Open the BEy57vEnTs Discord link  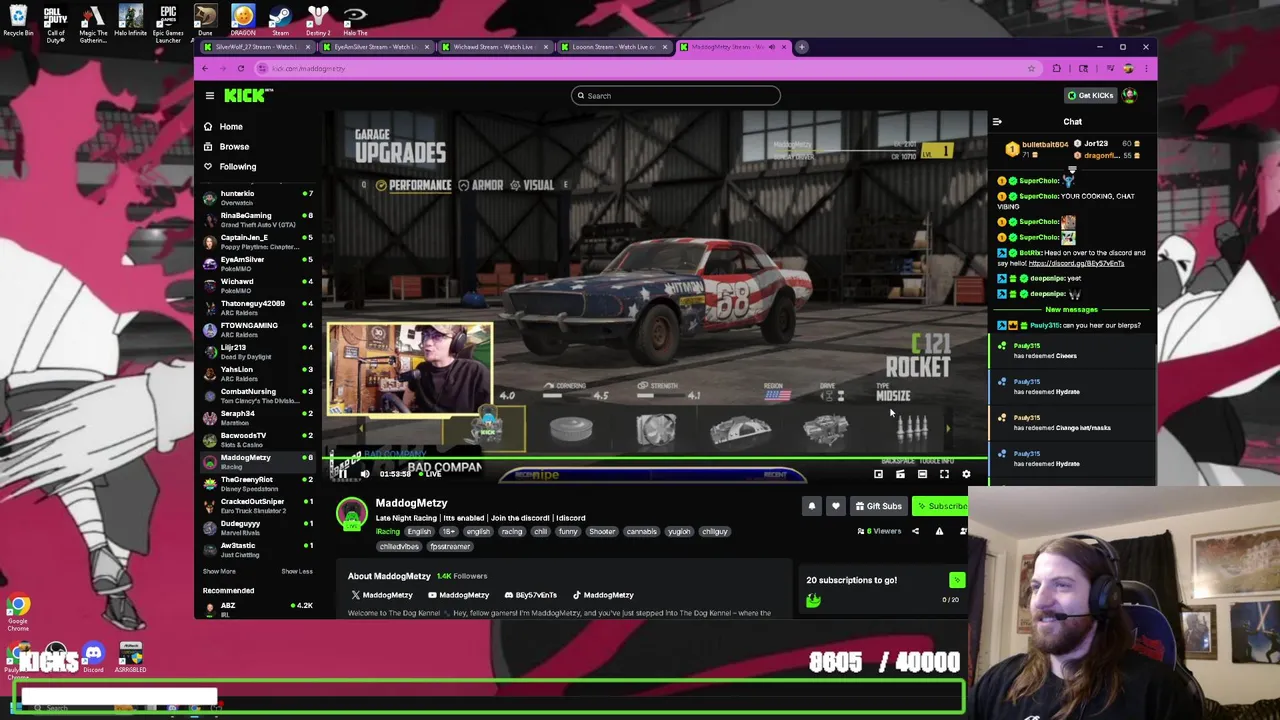(x=531, y=595)
